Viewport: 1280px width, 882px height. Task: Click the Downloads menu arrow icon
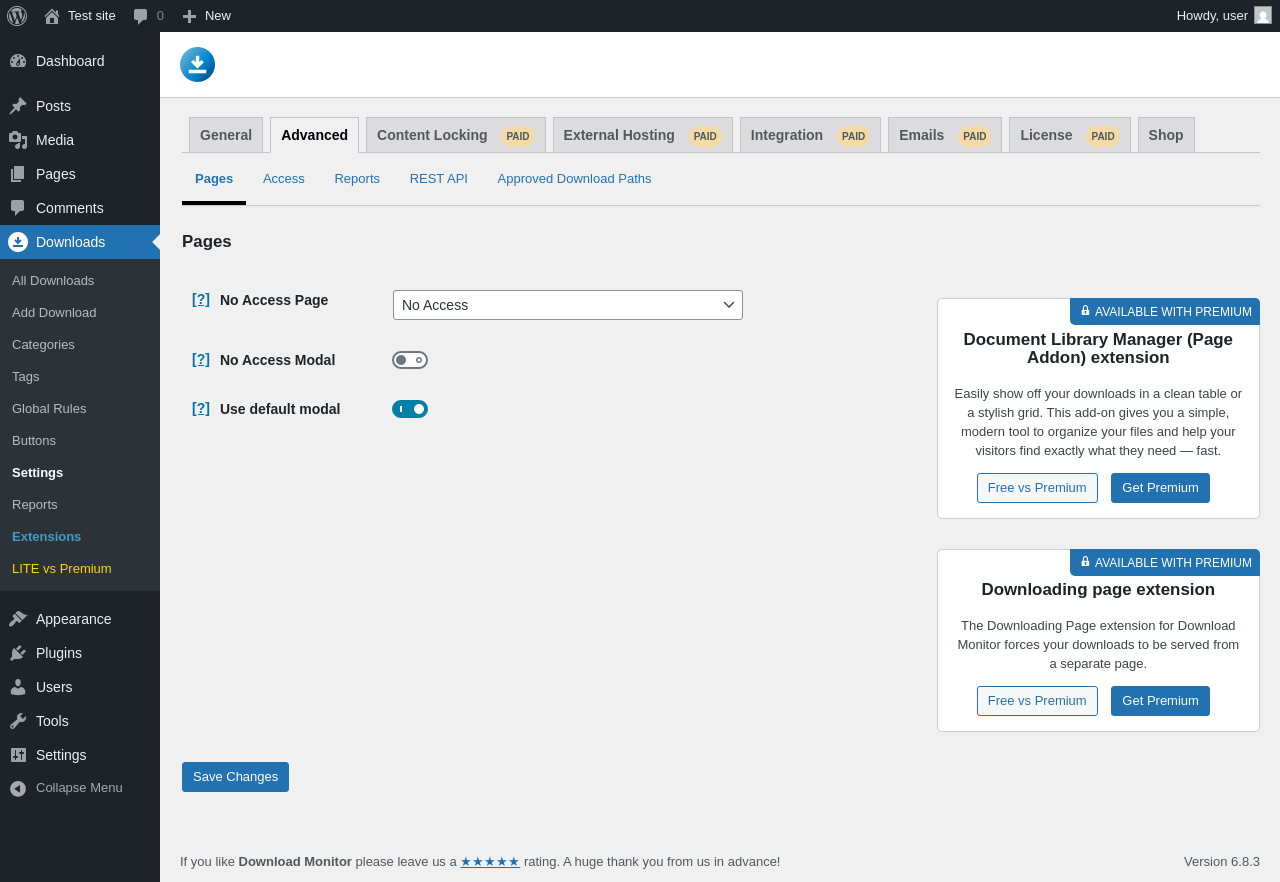click(18, 242)
